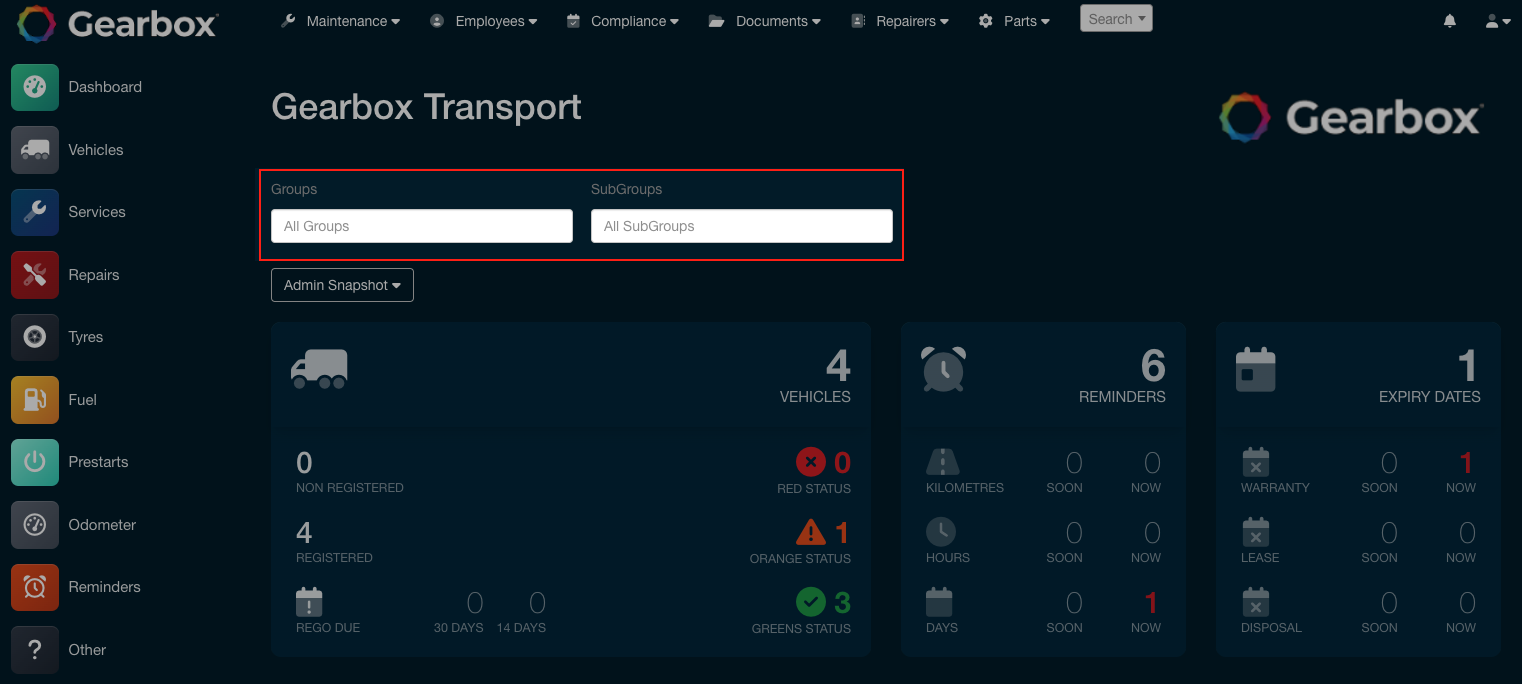The image size is (1522, 684).
Task: Click the vehicles card truck icon
Action: coord(319,369)
